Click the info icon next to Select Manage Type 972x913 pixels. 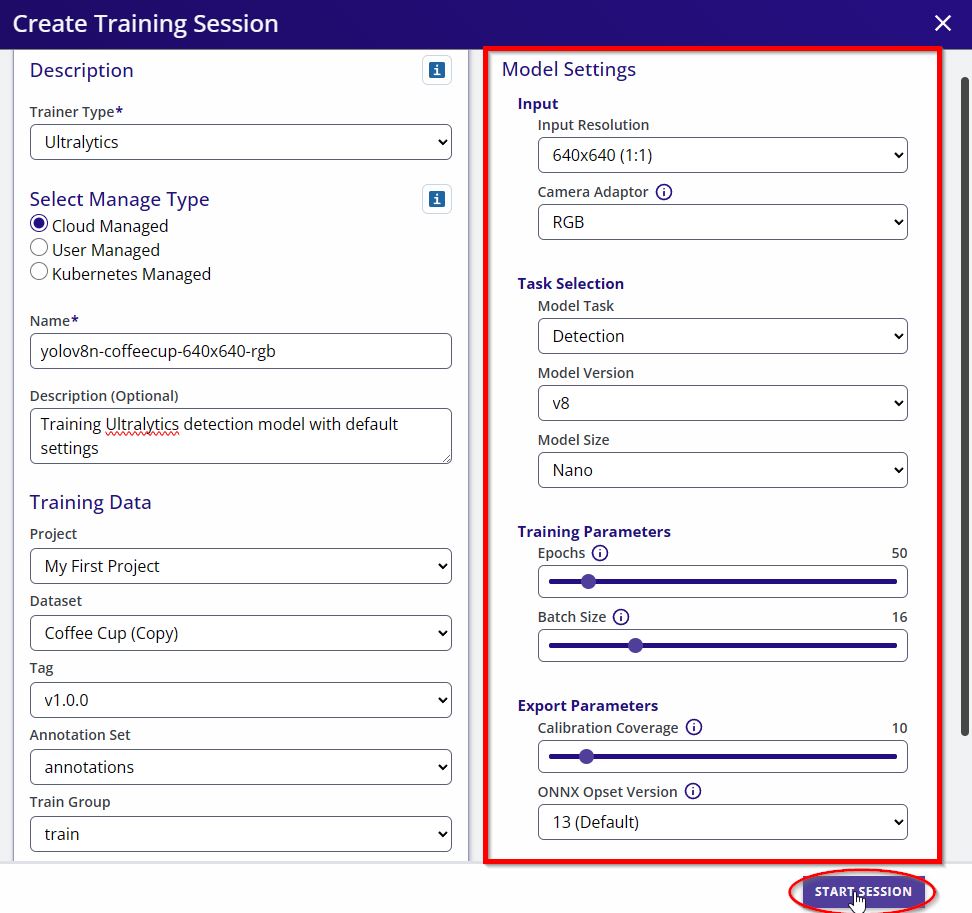pyautogui.click(x=436, y=199)
